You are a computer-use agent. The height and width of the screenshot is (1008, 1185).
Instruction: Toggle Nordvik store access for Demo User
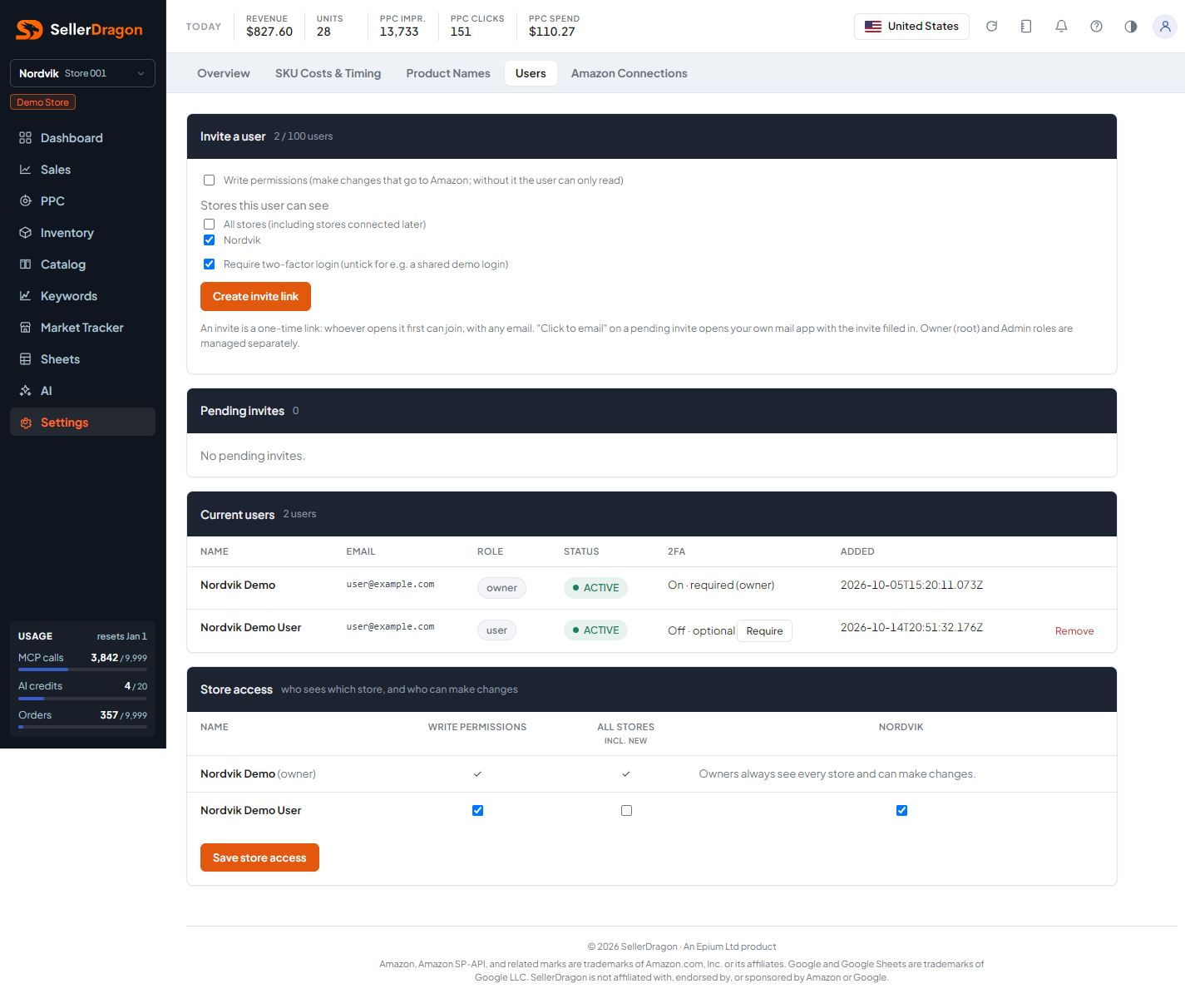(x=901, y=811)
